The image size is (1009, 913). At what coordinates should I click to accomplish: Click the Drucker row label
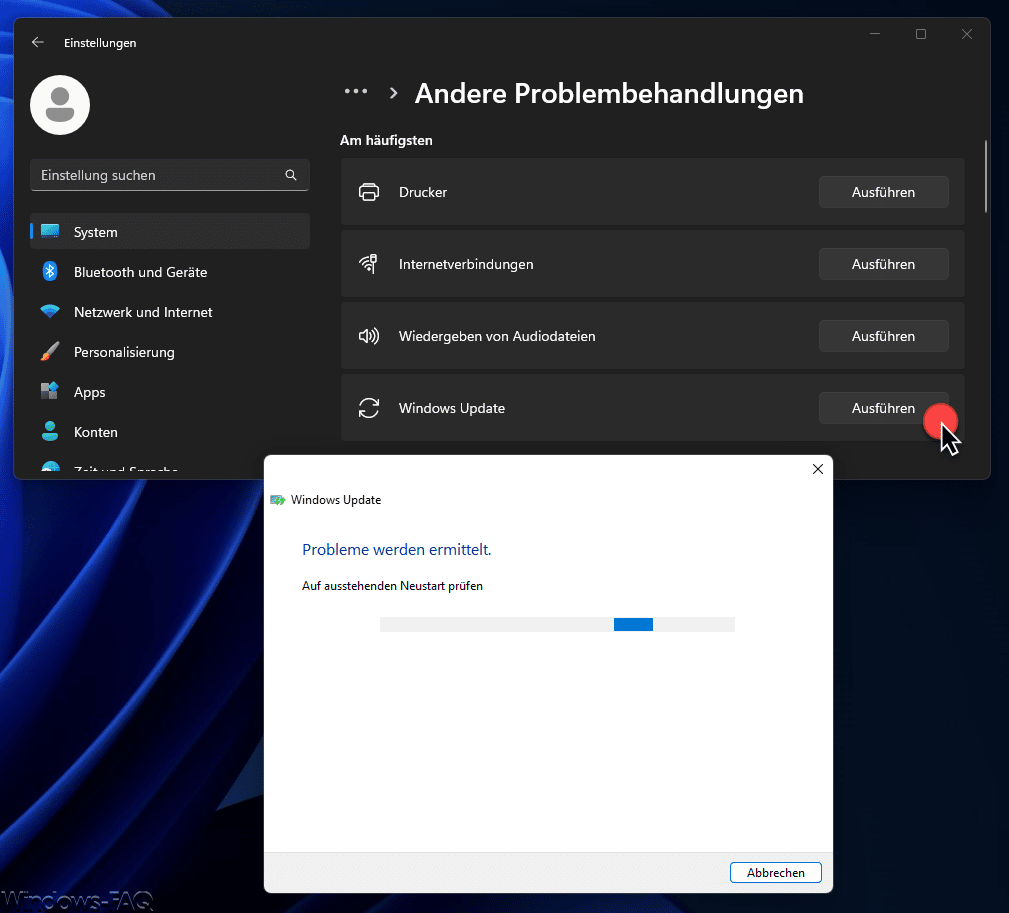coord(423,192)
